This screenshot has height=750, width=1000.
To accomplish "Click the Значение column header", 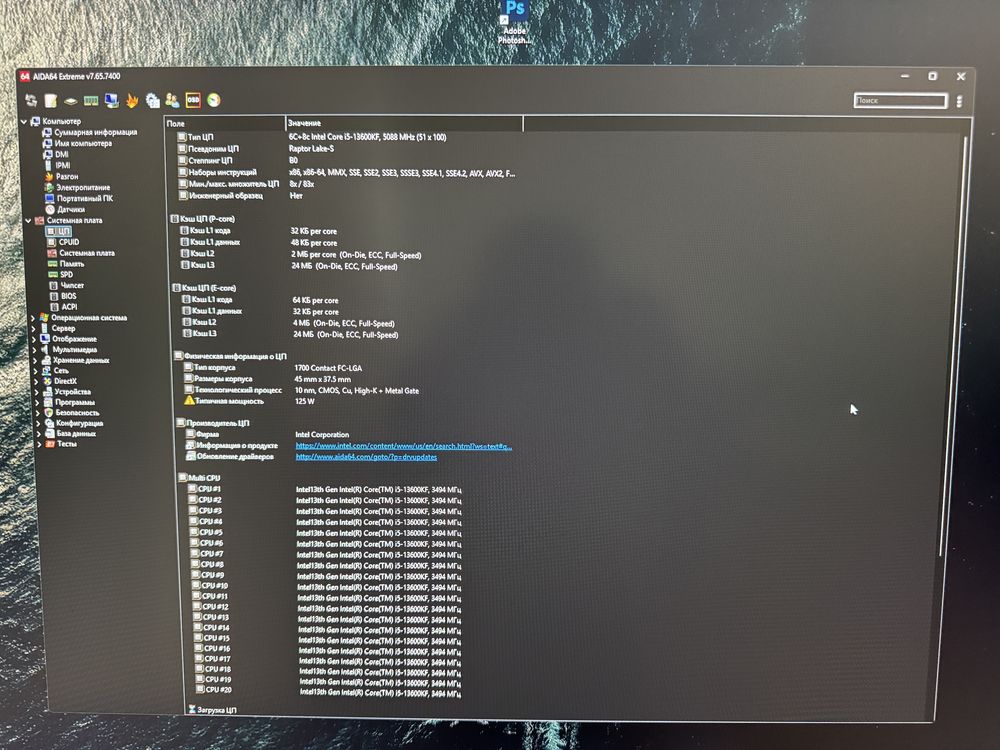I will [404, 123].
